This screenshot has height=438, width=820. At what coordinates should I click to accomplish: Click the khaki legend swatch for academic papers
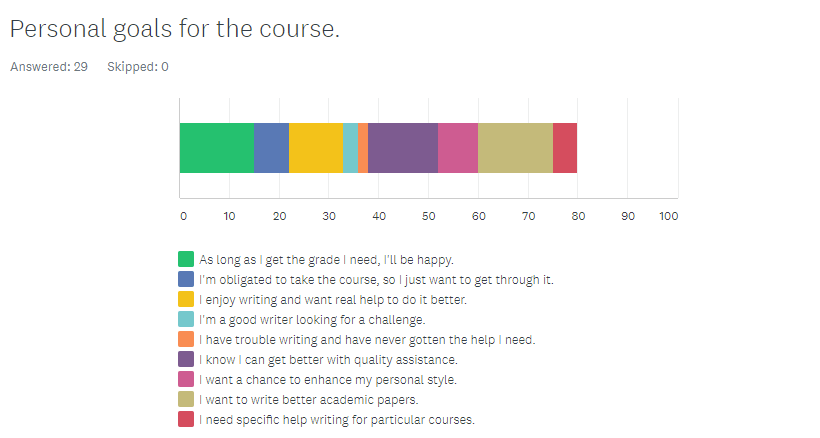pyautogui.click(x=185, y=399)
